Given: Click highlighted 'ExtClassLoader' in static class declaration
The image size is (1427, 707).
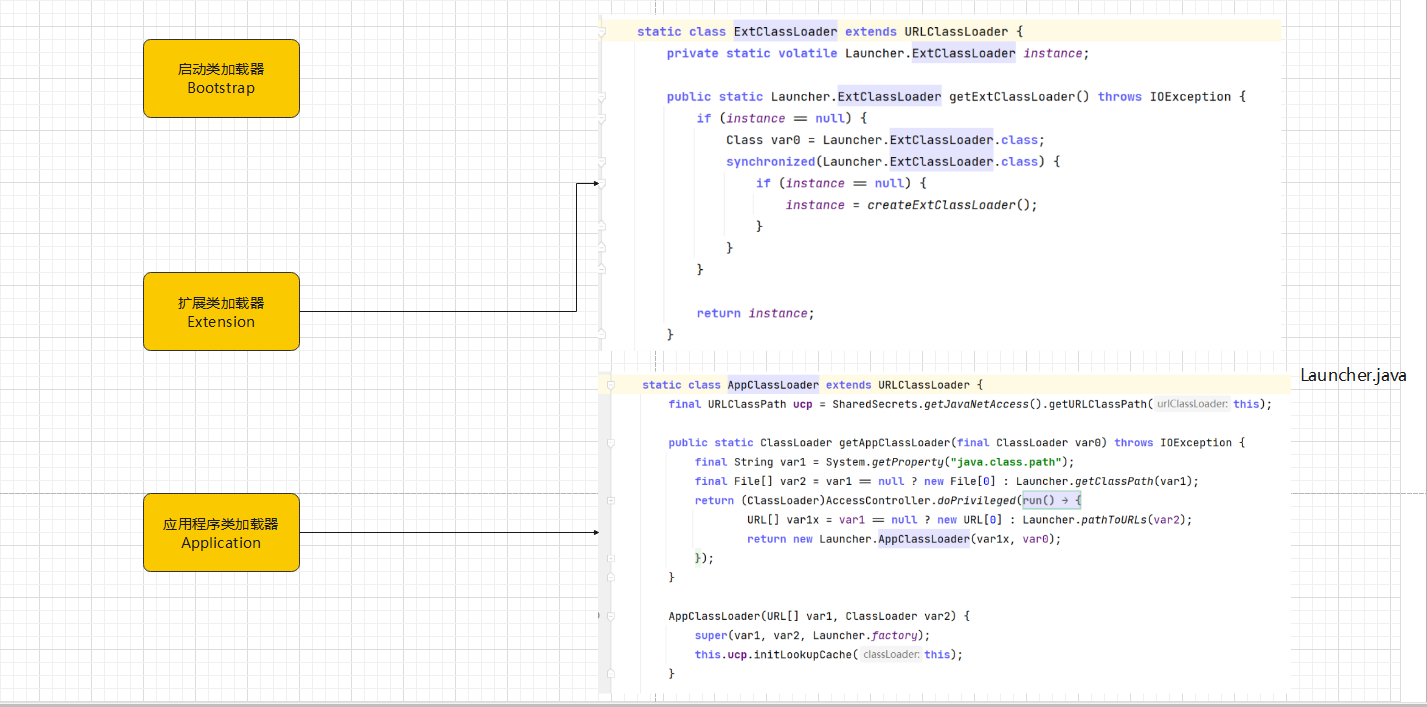Looking at the screenshot, I should tap(786, 32).
